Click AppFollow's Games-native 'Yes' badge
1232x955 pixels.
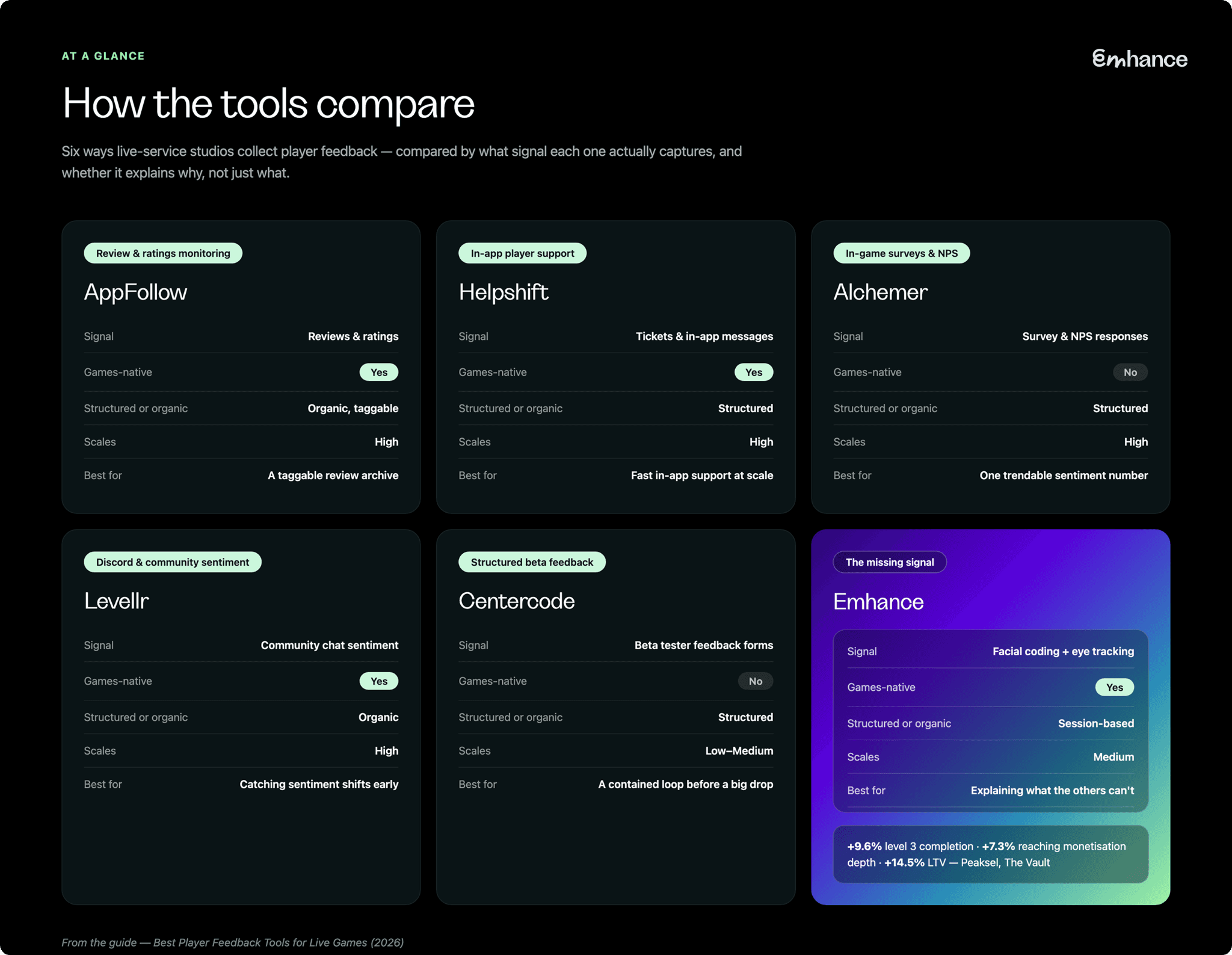[379, 372]
